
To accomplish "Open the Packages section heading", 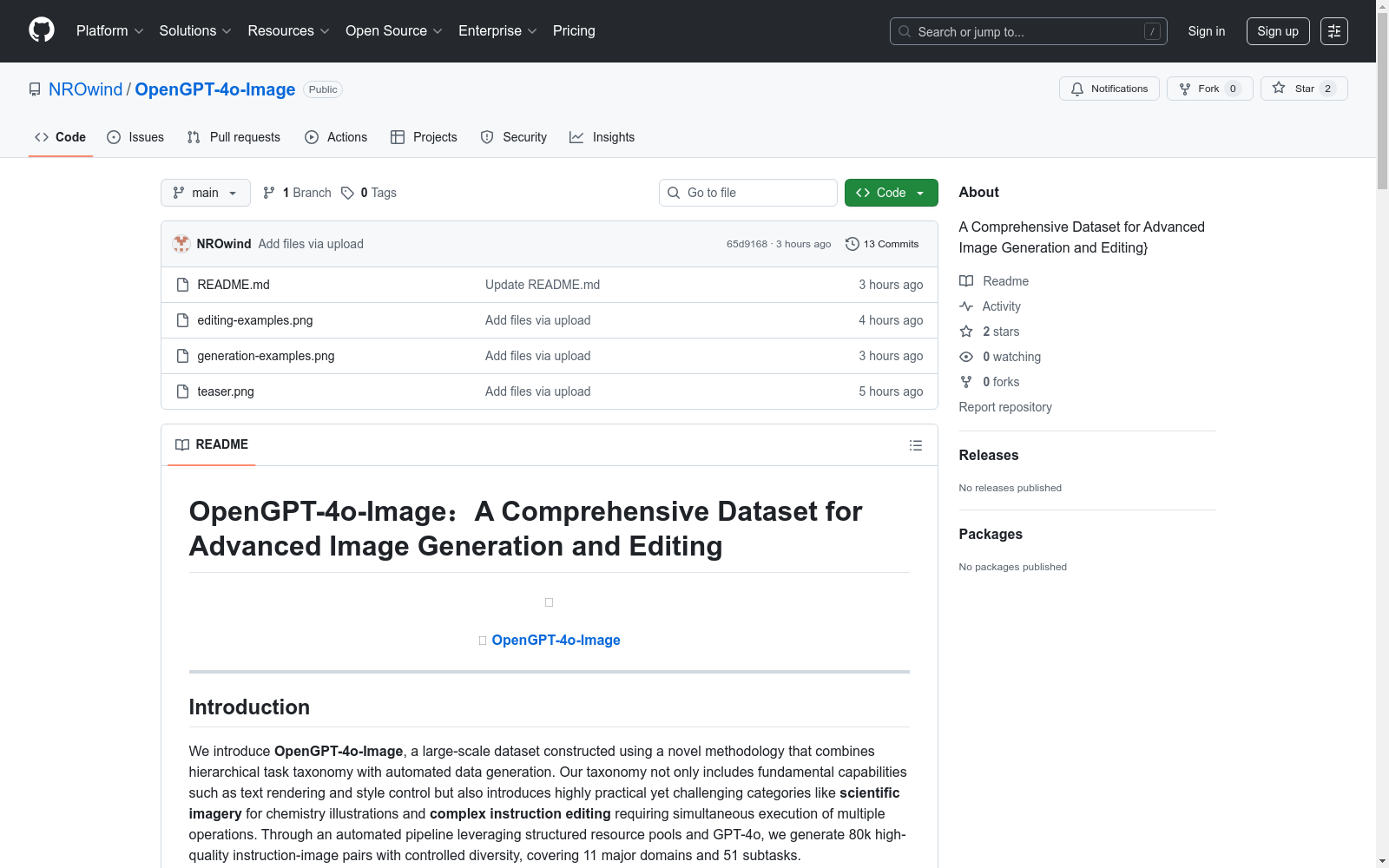I will [x=991, y=534].
